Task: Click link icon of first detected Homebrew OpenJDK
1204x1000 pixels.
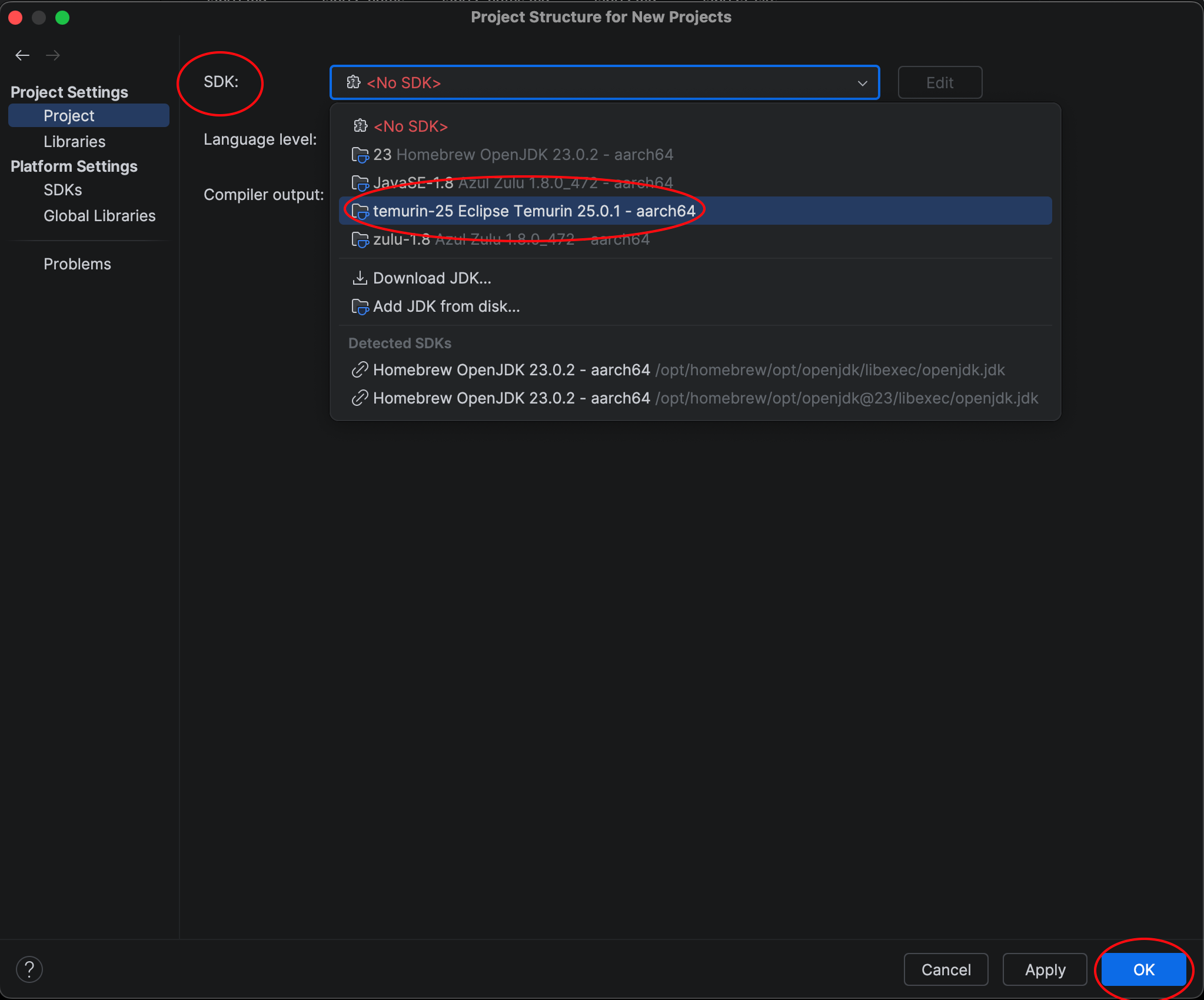Action: click(360, 370)
